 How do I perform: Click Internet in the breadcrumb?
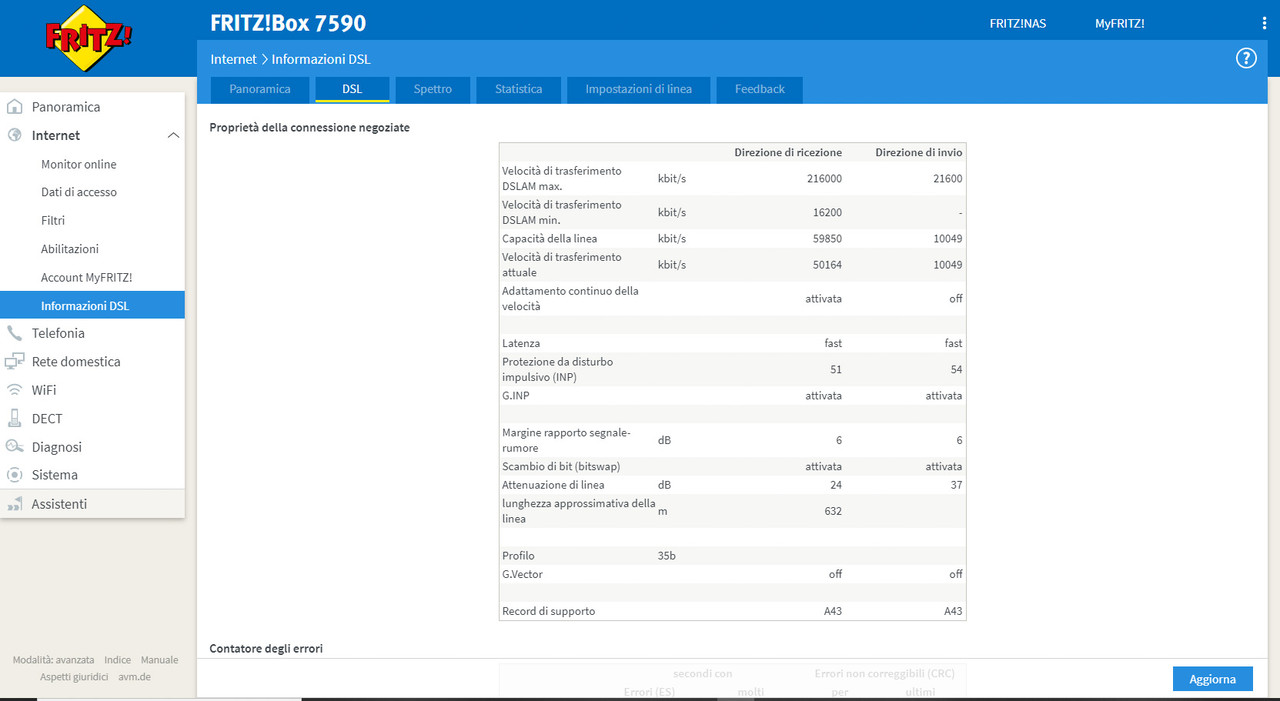[x=233, y=60]
